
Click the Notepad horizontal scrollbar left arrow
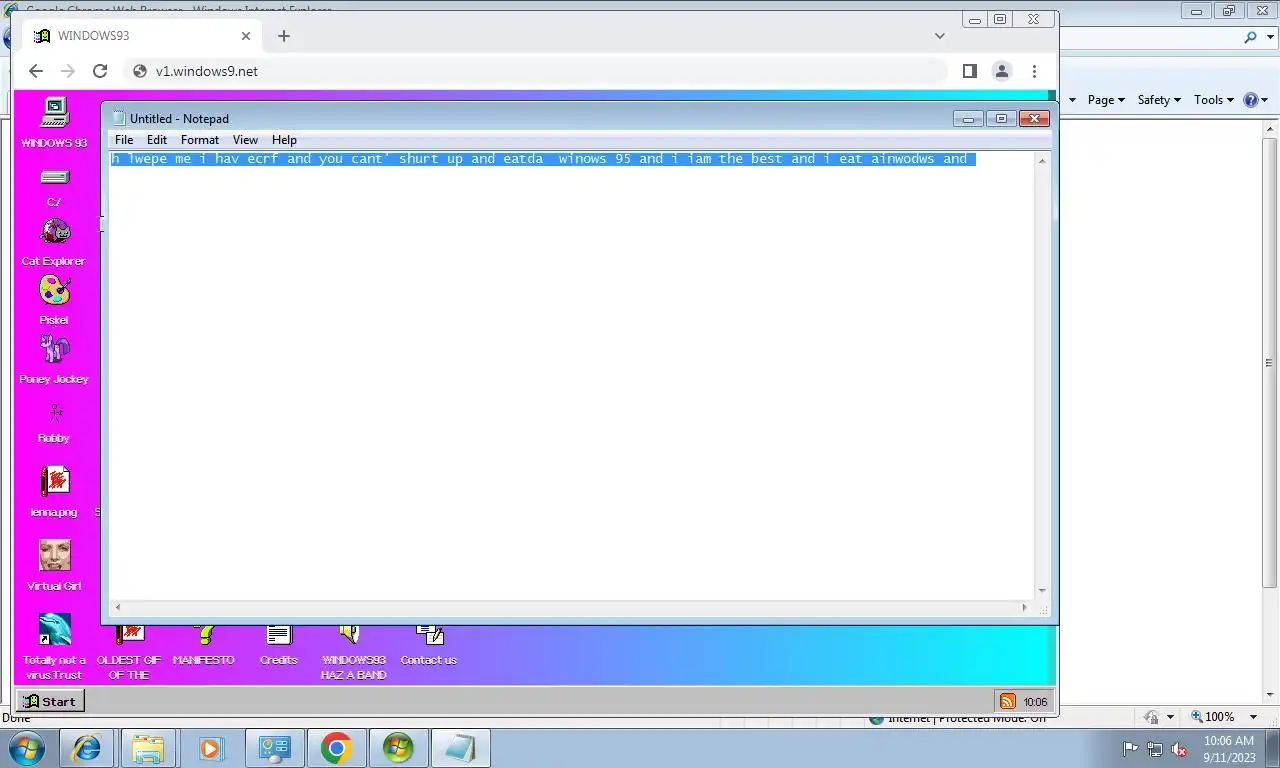click(118, 607)
